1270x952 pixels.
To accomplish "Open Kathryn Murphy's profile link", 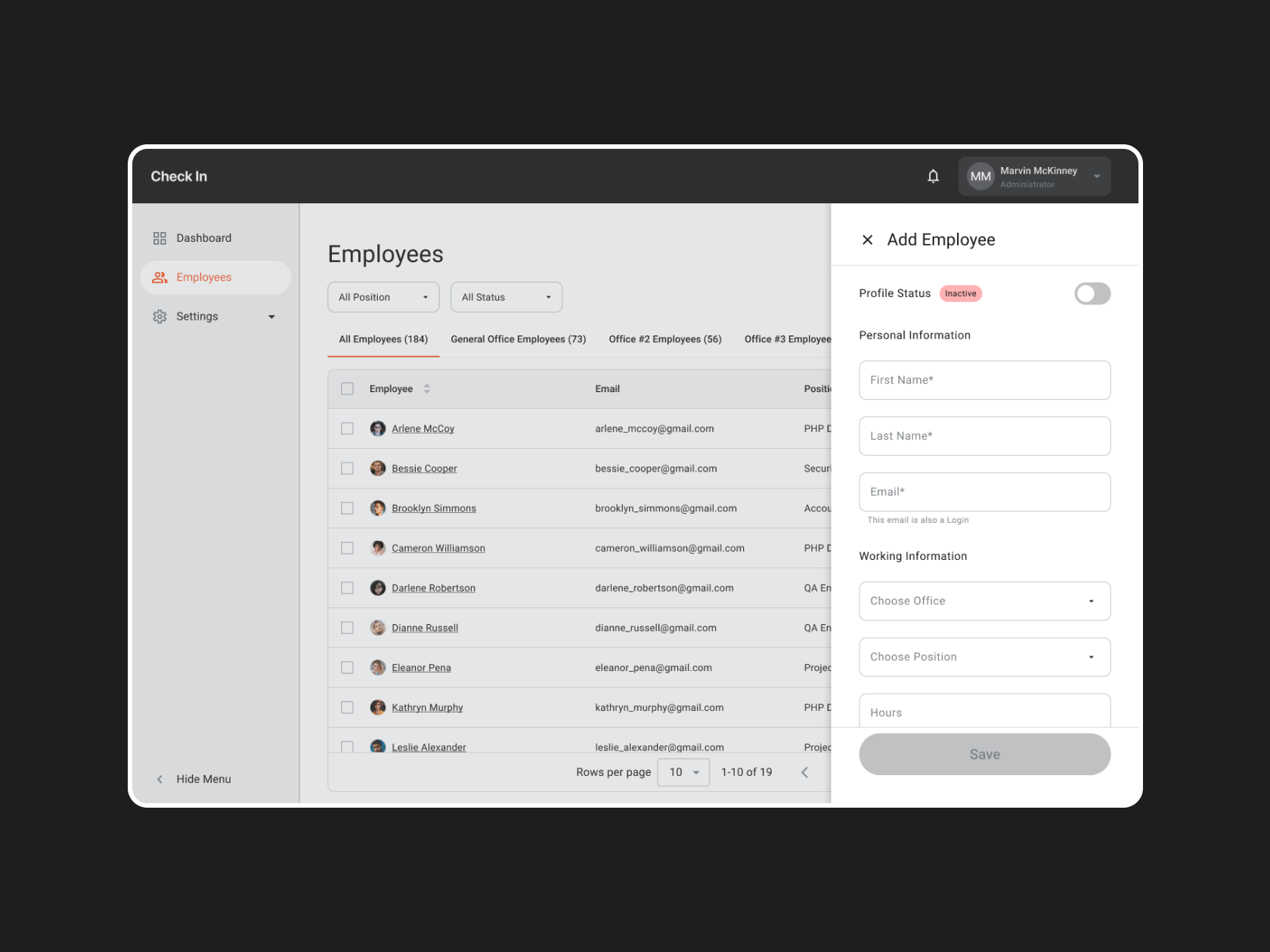I will point(427,707).
